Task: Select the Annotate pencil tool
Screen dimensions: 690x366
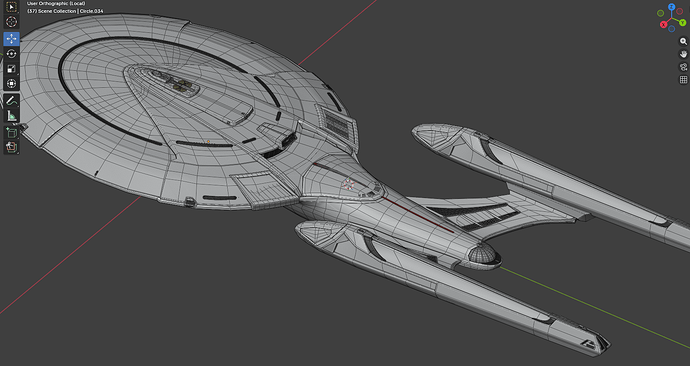Action: pos(11,101)
